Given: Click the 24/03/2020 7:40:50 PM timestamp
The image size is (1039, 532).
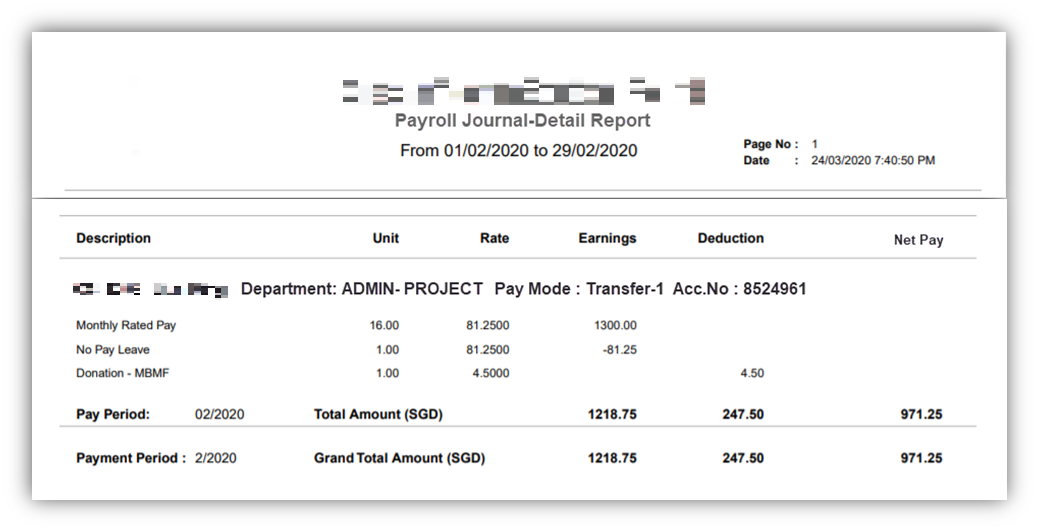Looking at the screenshot, I should click(872, 160).
